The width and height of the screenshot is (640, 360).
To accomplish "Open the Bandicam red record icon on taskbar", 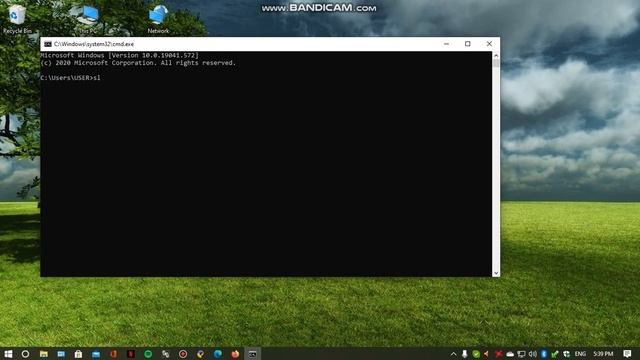I will [183, 354].
